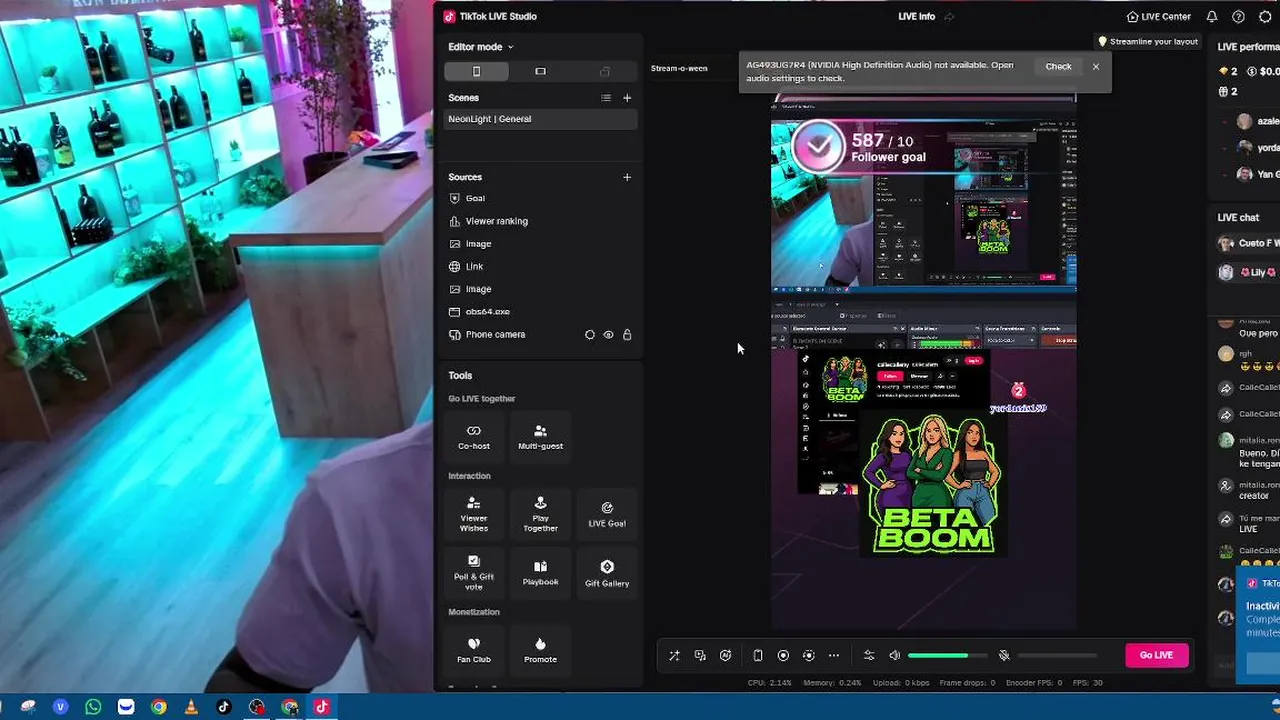Dismiss the NVIDIA audio unavailable notification
This screenshot has width=1280, height=720.
point(1096,67)
